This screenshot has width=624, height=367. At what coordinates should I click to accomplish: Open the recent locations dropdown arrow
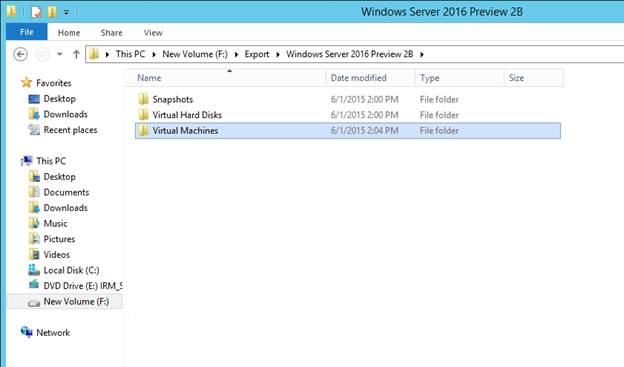tap(60, 54)
